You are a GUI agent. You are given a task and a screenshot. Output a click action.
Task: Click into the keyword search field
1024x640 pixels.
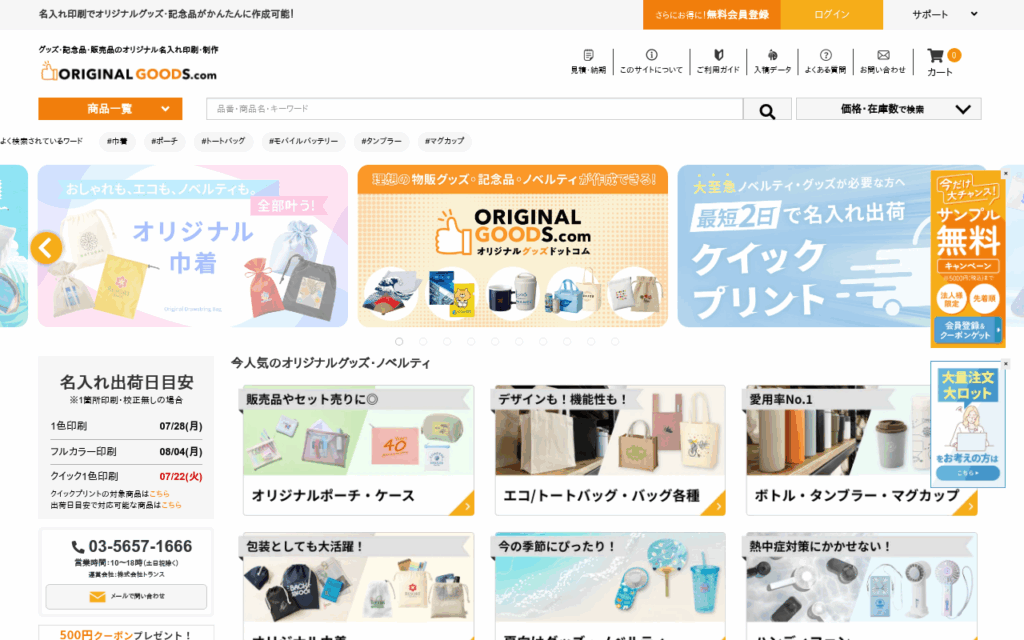[x=475, y=109]
